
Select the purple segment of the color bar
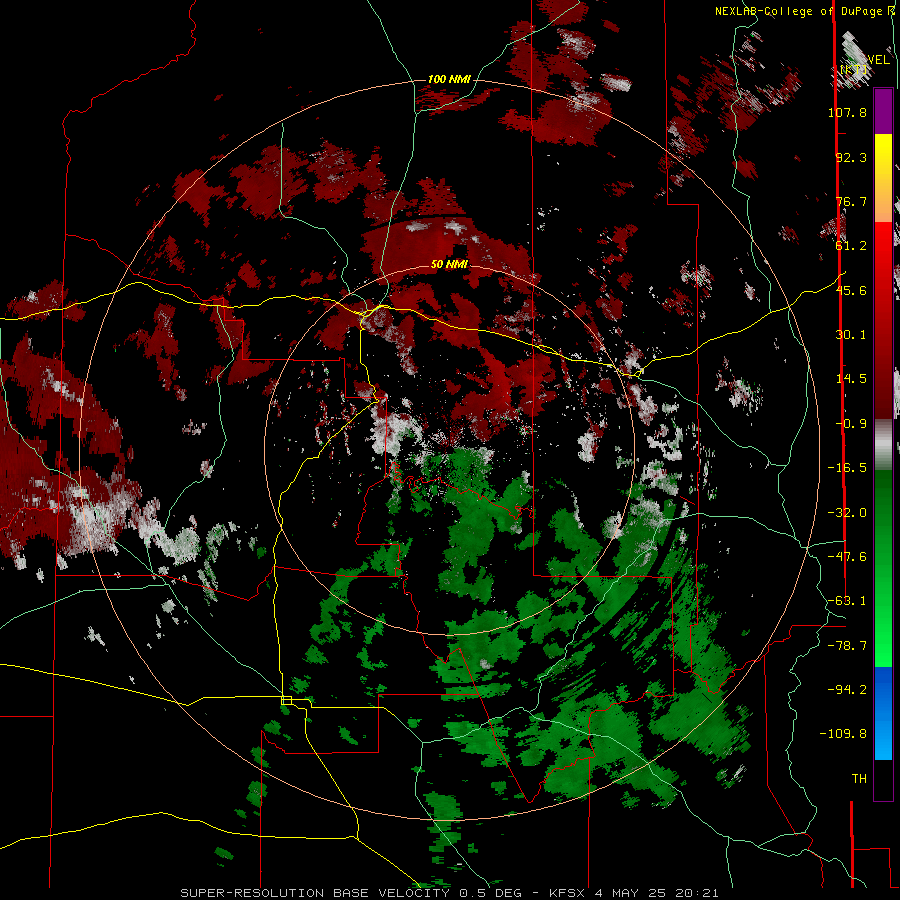pyautogui.click(x=883, y=111)
